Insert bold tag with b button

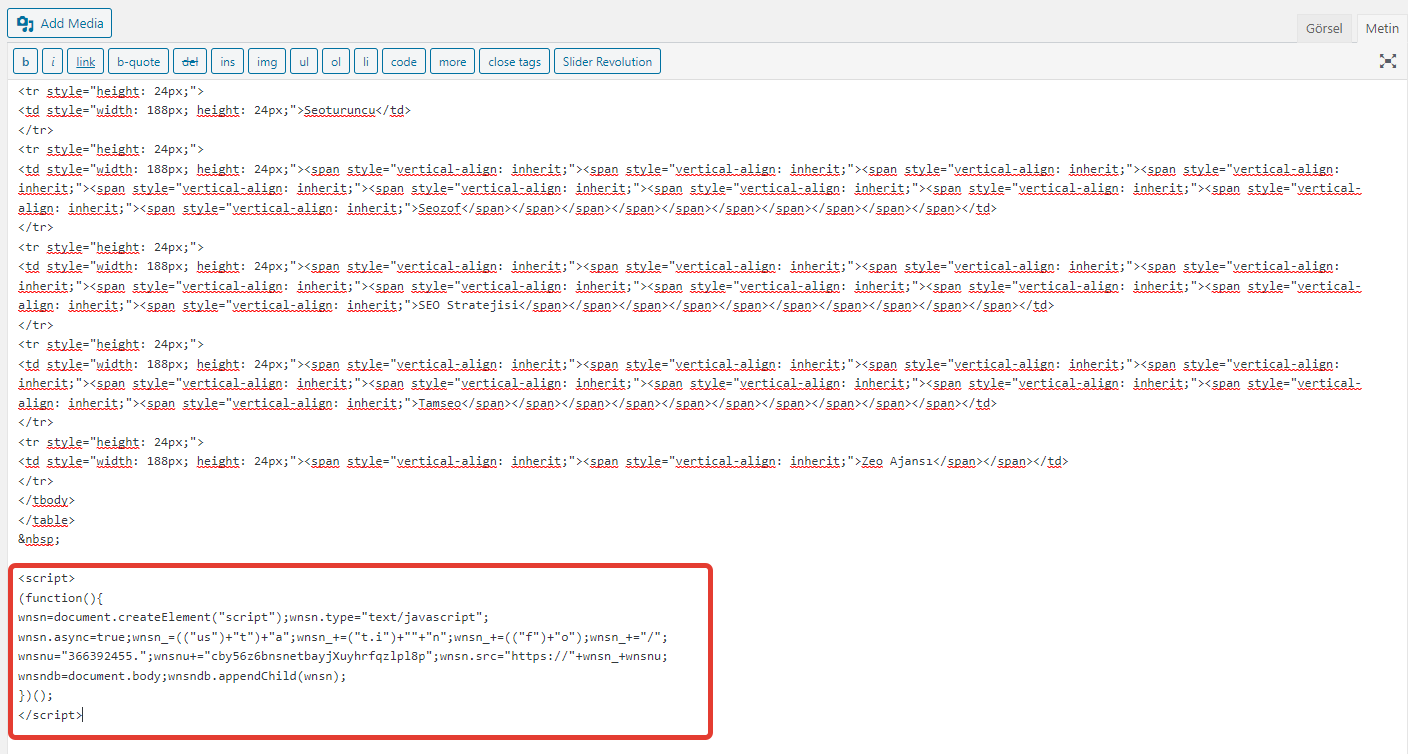26,62
